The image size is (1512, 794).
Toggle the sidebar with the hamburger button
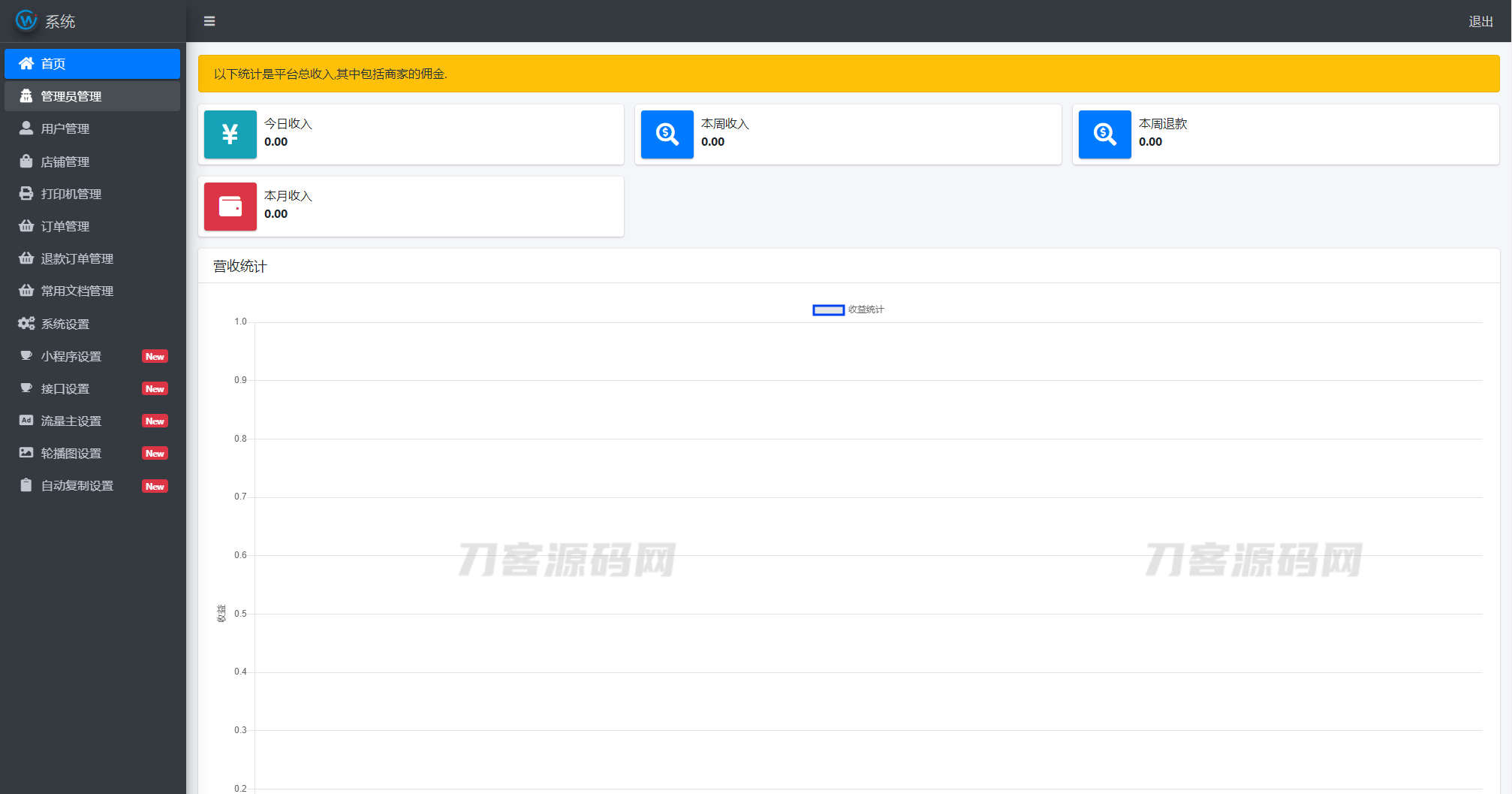tap(209, 21)
